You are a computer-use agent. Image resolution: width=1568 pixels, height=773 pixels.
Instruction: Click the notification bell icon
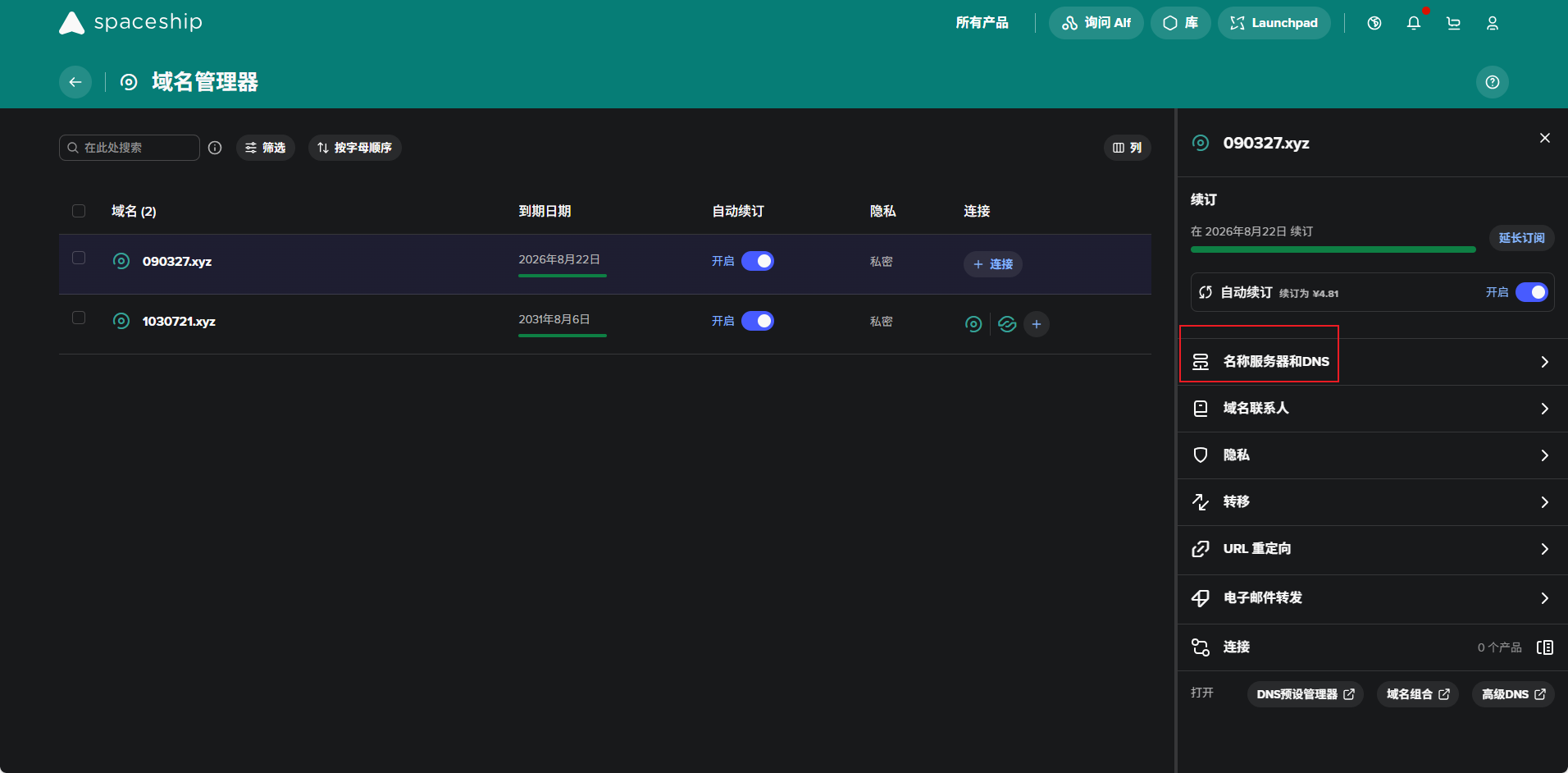pyautogui.click(x=1413, y=23)
